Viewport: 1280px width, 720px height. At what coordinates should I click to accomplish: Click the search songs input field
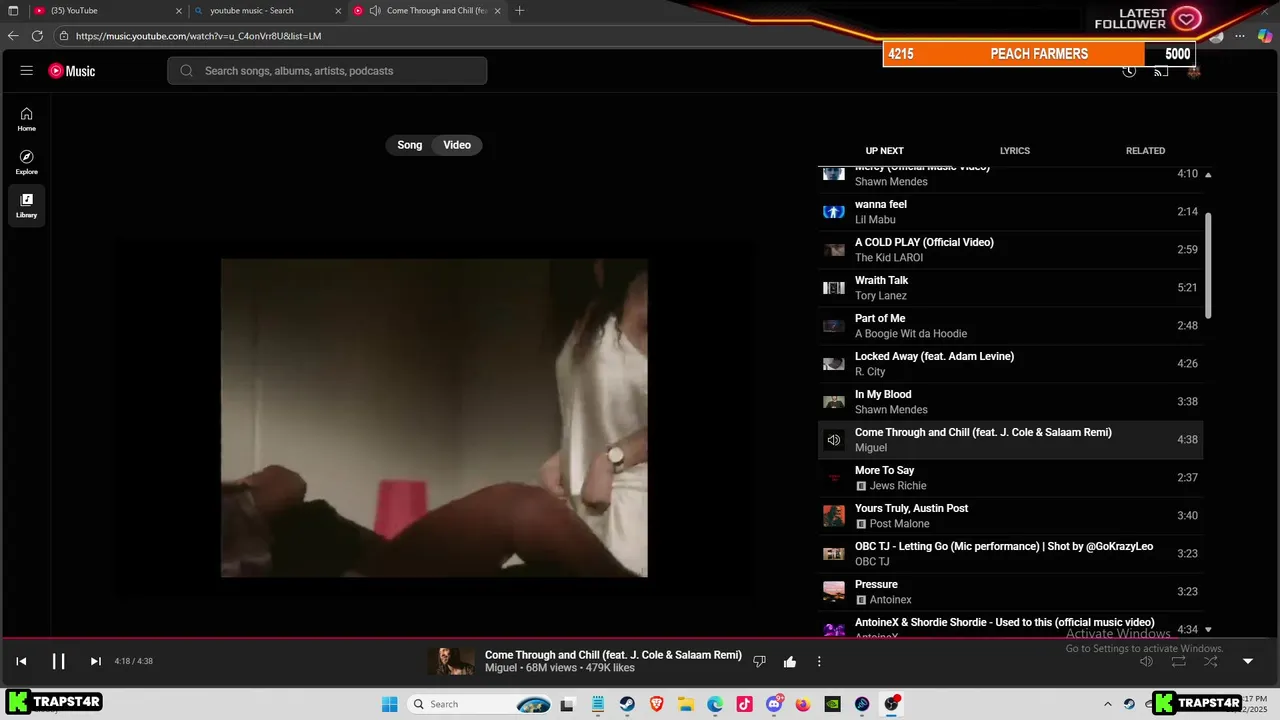pyautogui.click(x=327, y=71)
